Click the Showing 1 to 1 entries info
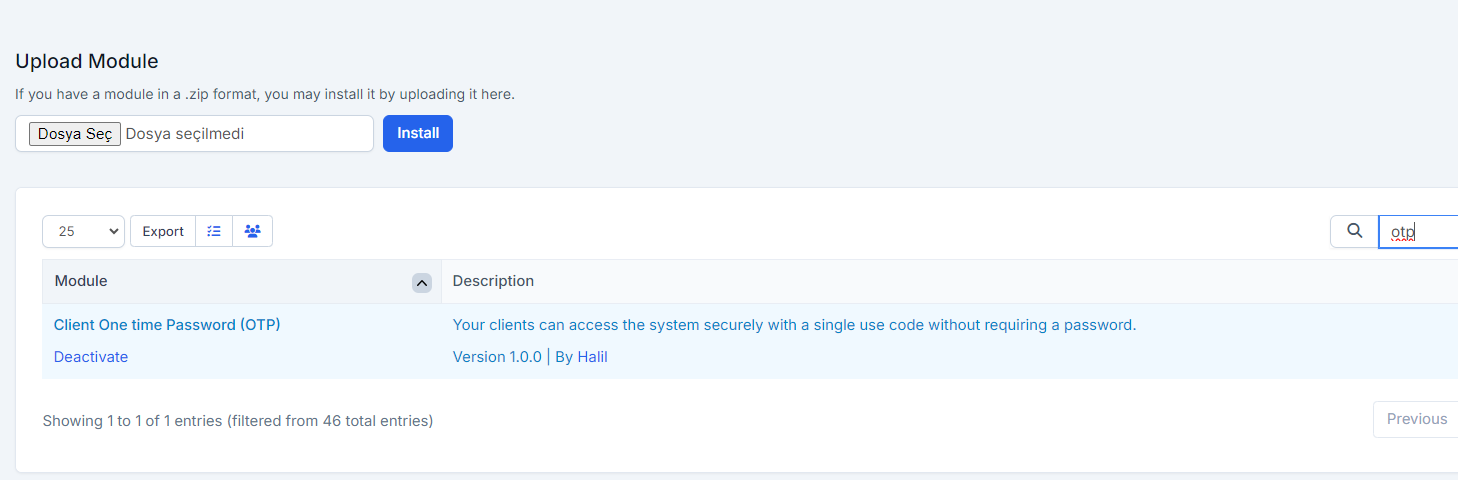 click(x=238, y=421)
